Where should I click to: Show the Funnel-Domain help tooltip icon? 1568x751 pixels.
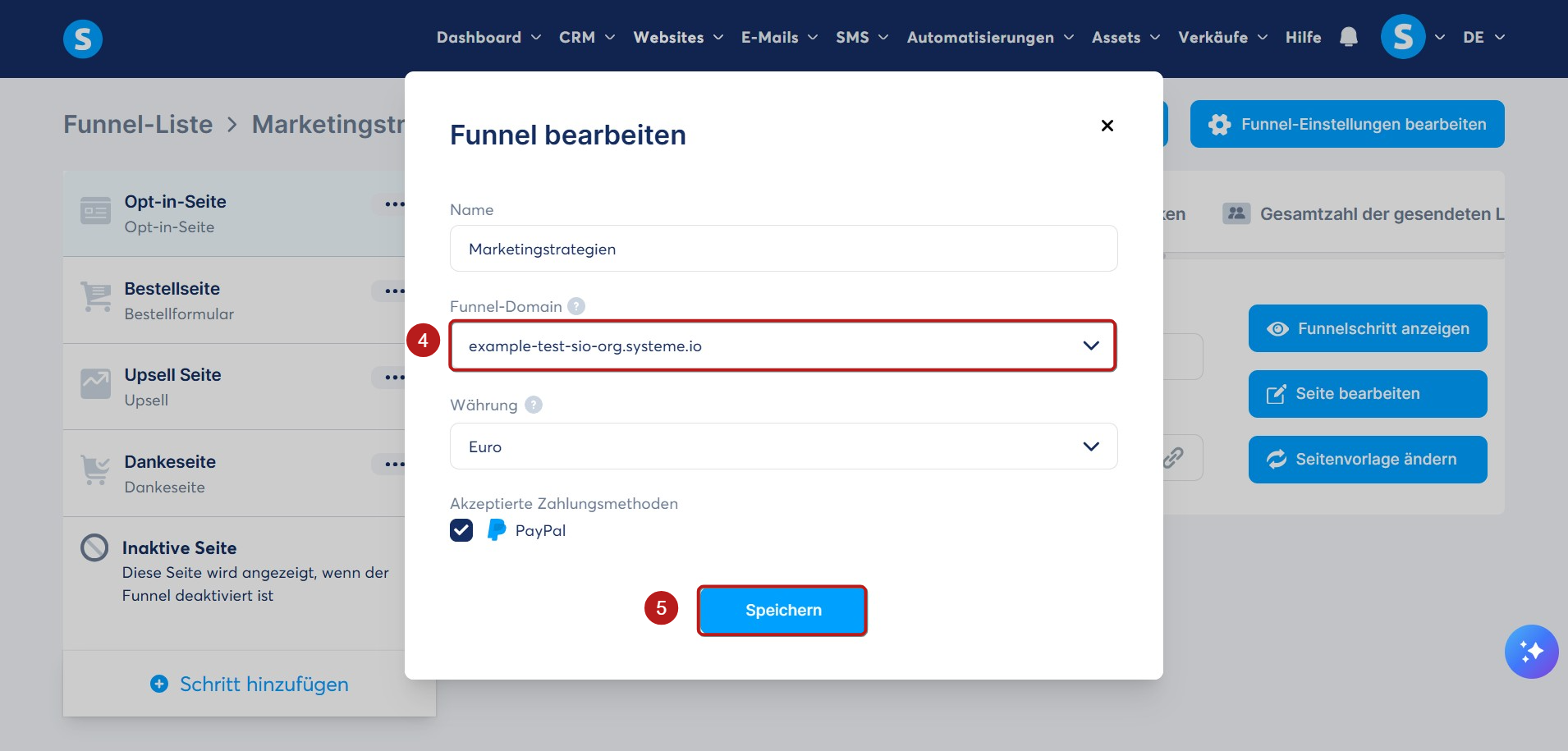576,306
